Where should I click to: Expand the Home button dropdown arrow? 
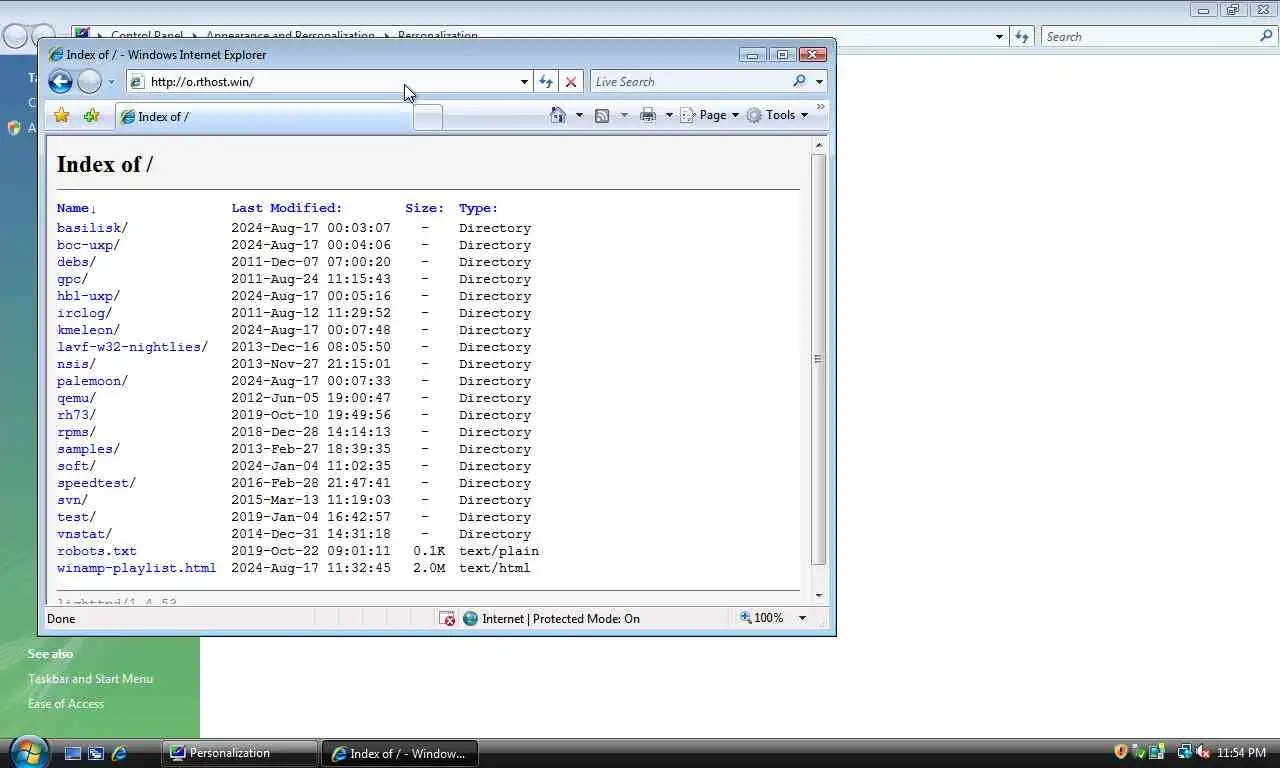tap(579, 115)
